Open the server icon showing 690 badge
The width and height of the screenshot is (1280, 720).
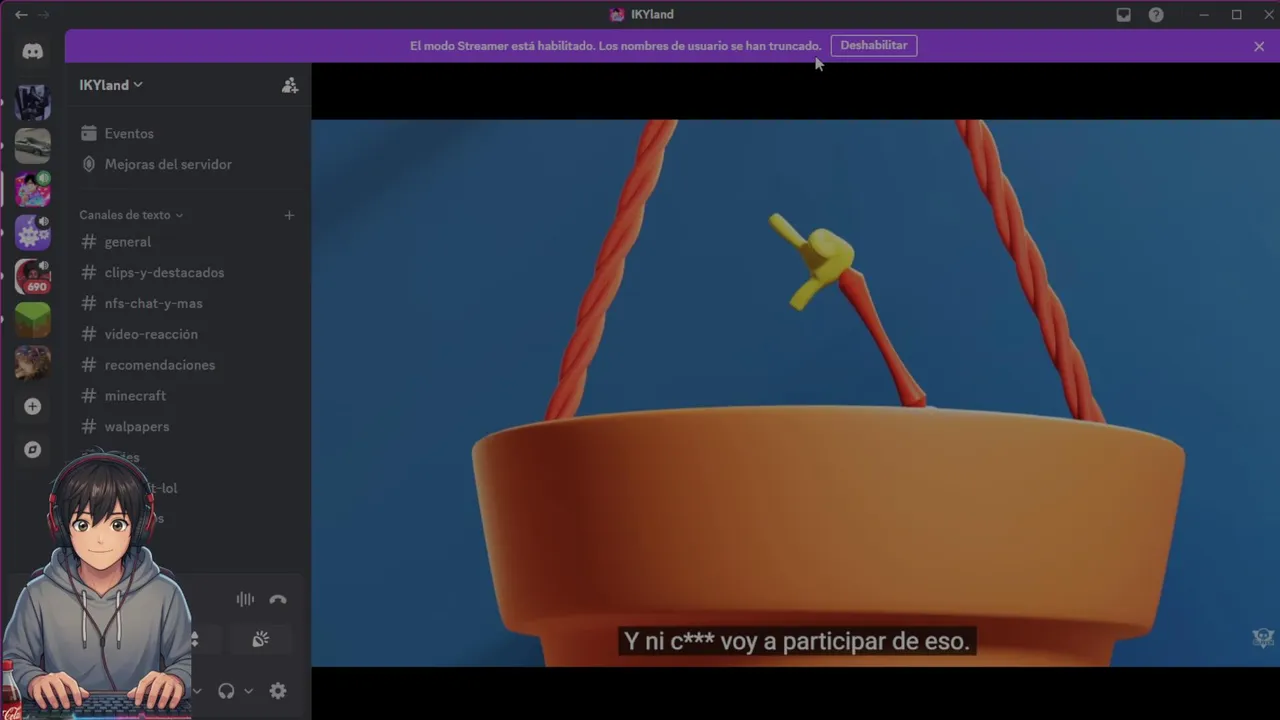click(33, 277)
